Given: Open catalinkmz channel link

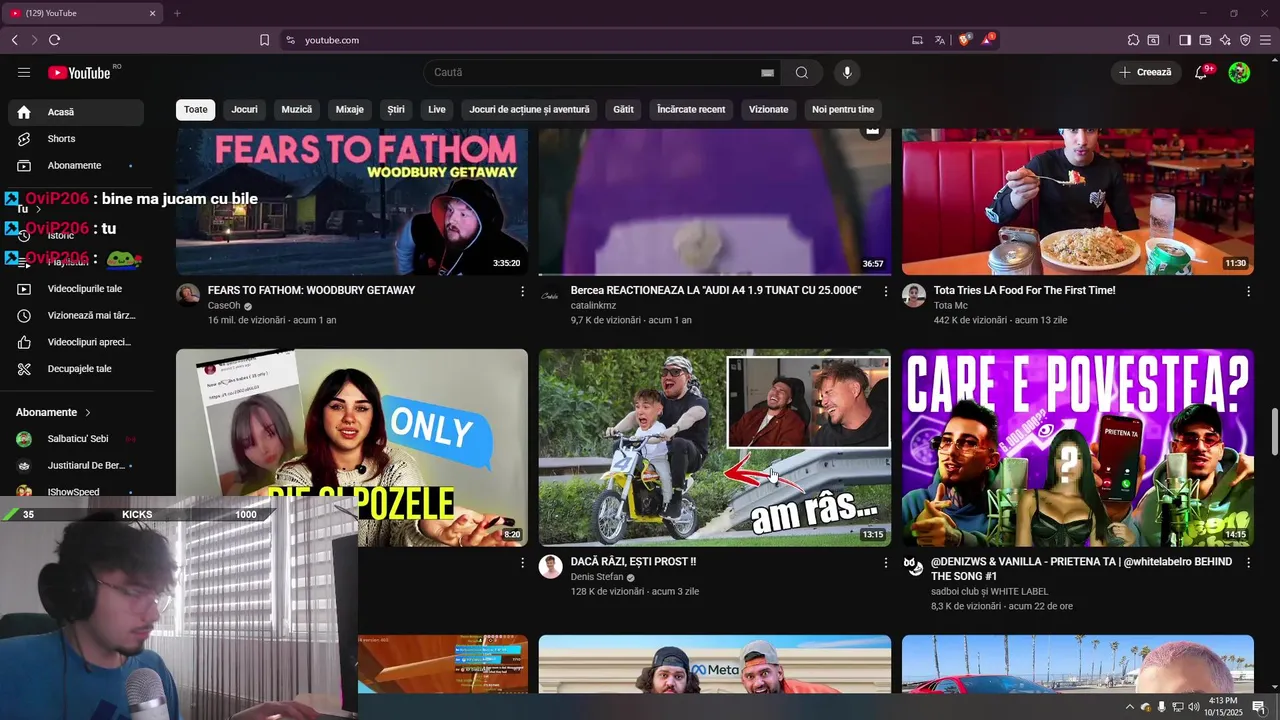Looking at the screenshot, I should point(593,306).
